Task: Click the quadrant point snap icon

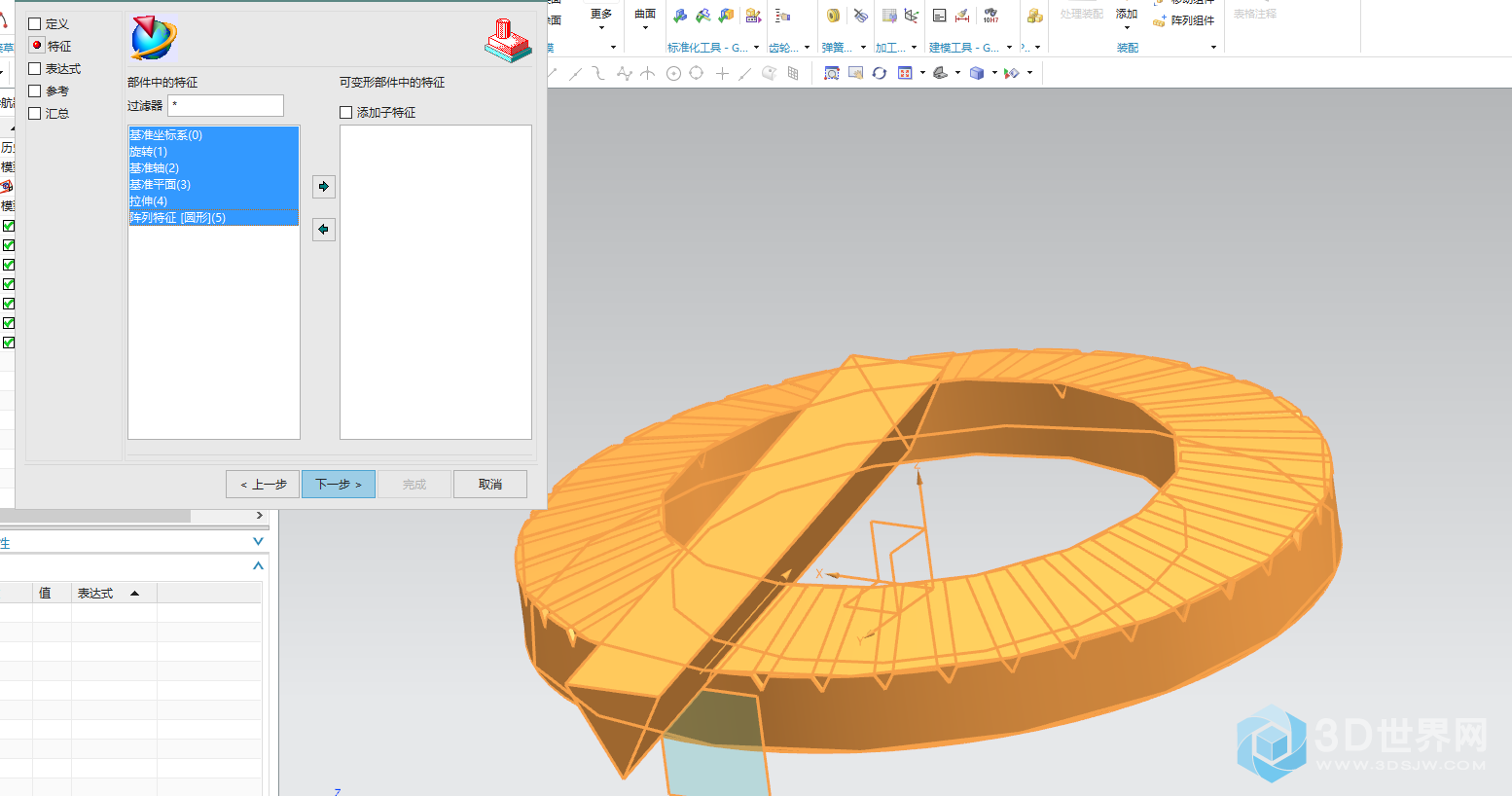Action: coord(697,73)
